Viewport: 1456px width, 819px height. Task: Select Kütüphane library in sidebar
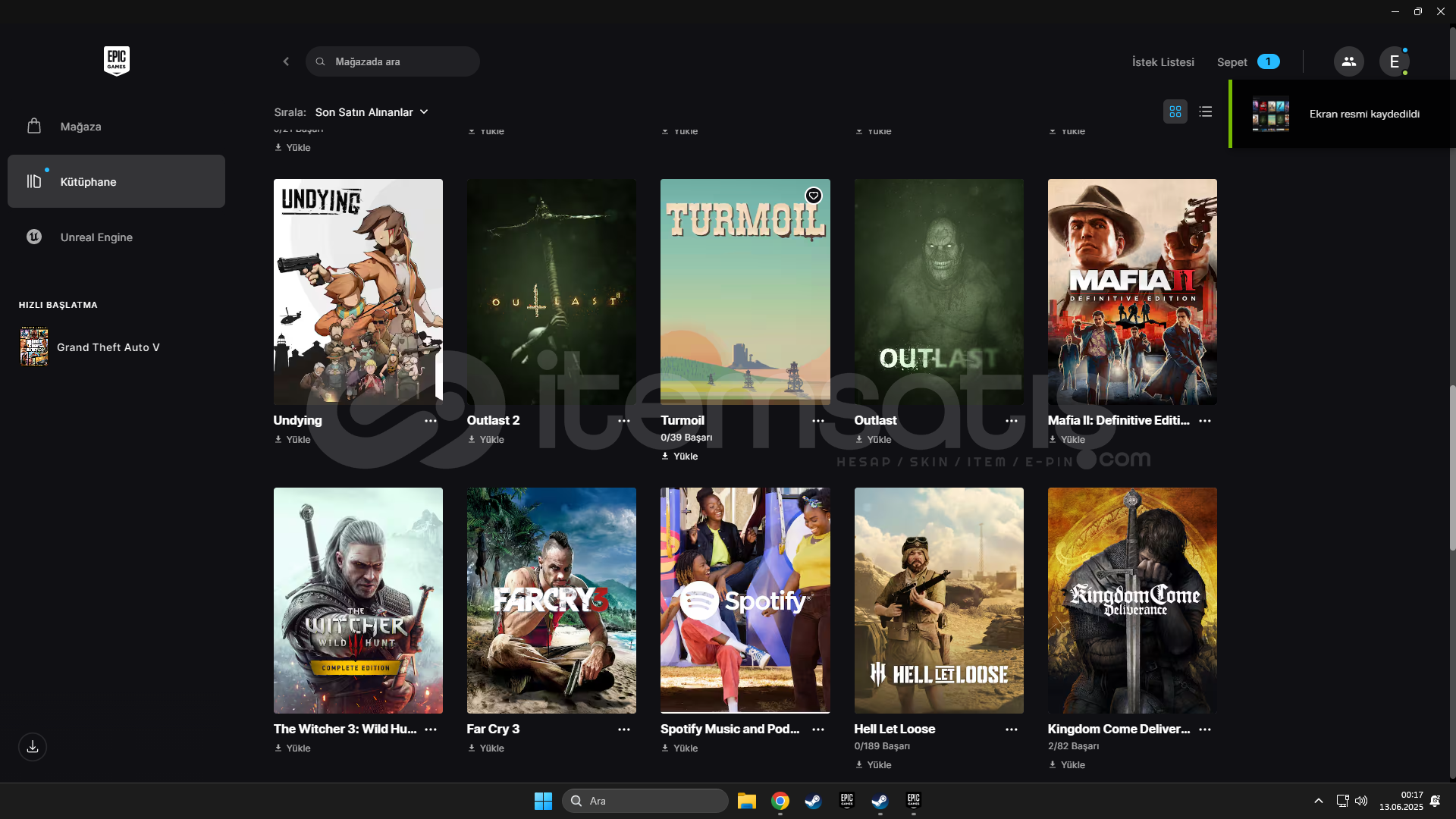click(116, 182)
